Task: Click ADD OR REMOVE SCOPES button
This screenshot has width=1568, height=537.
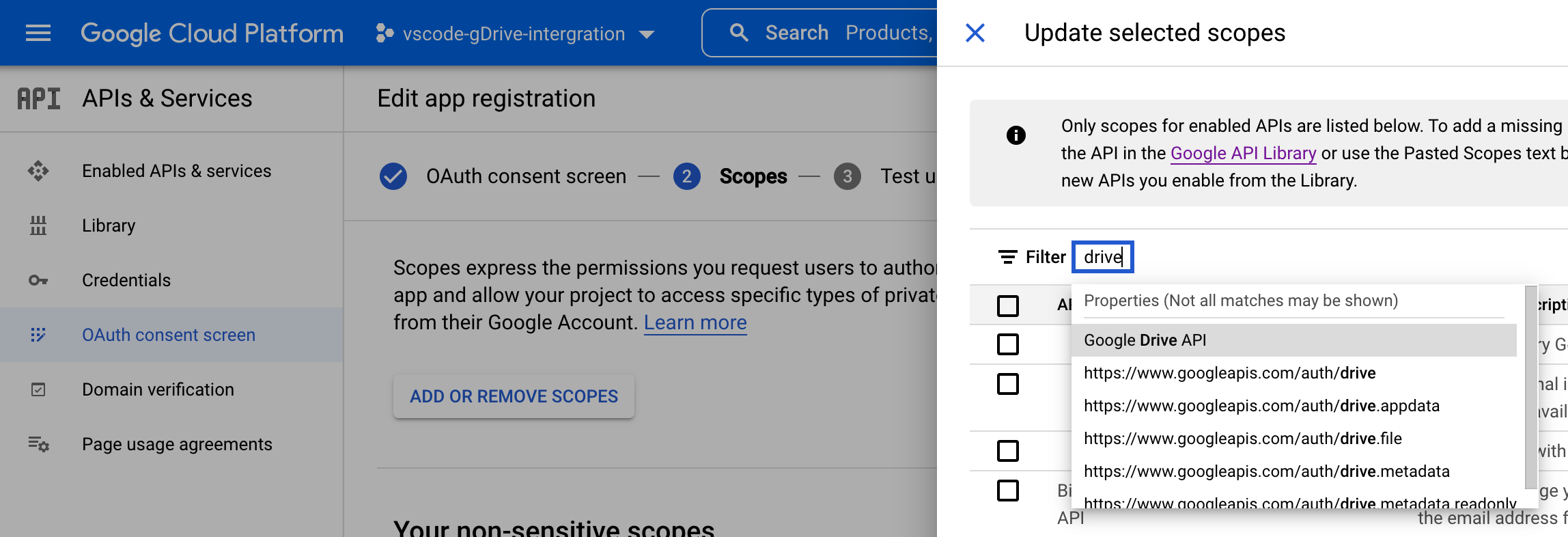Action: point(514,396)
